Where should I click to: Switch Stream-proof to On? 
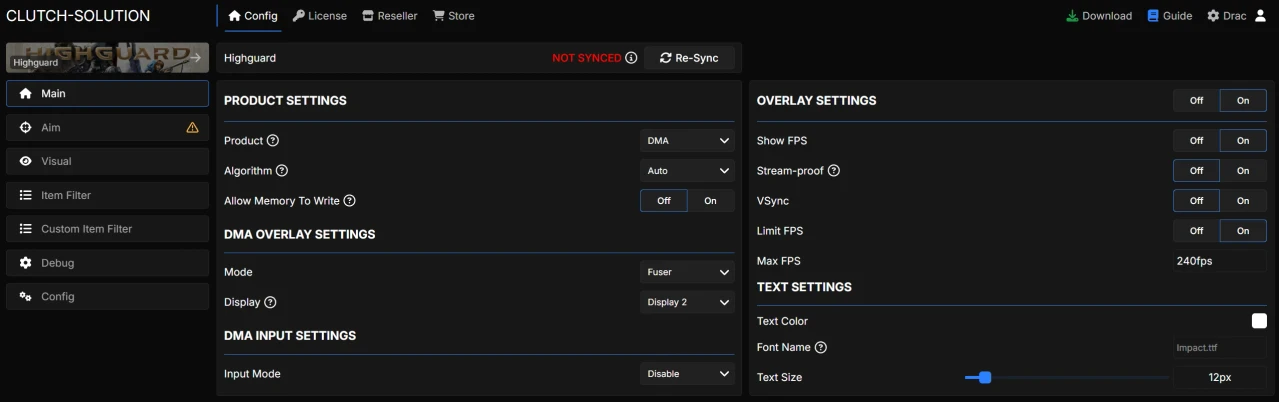tap(1243, 171)
